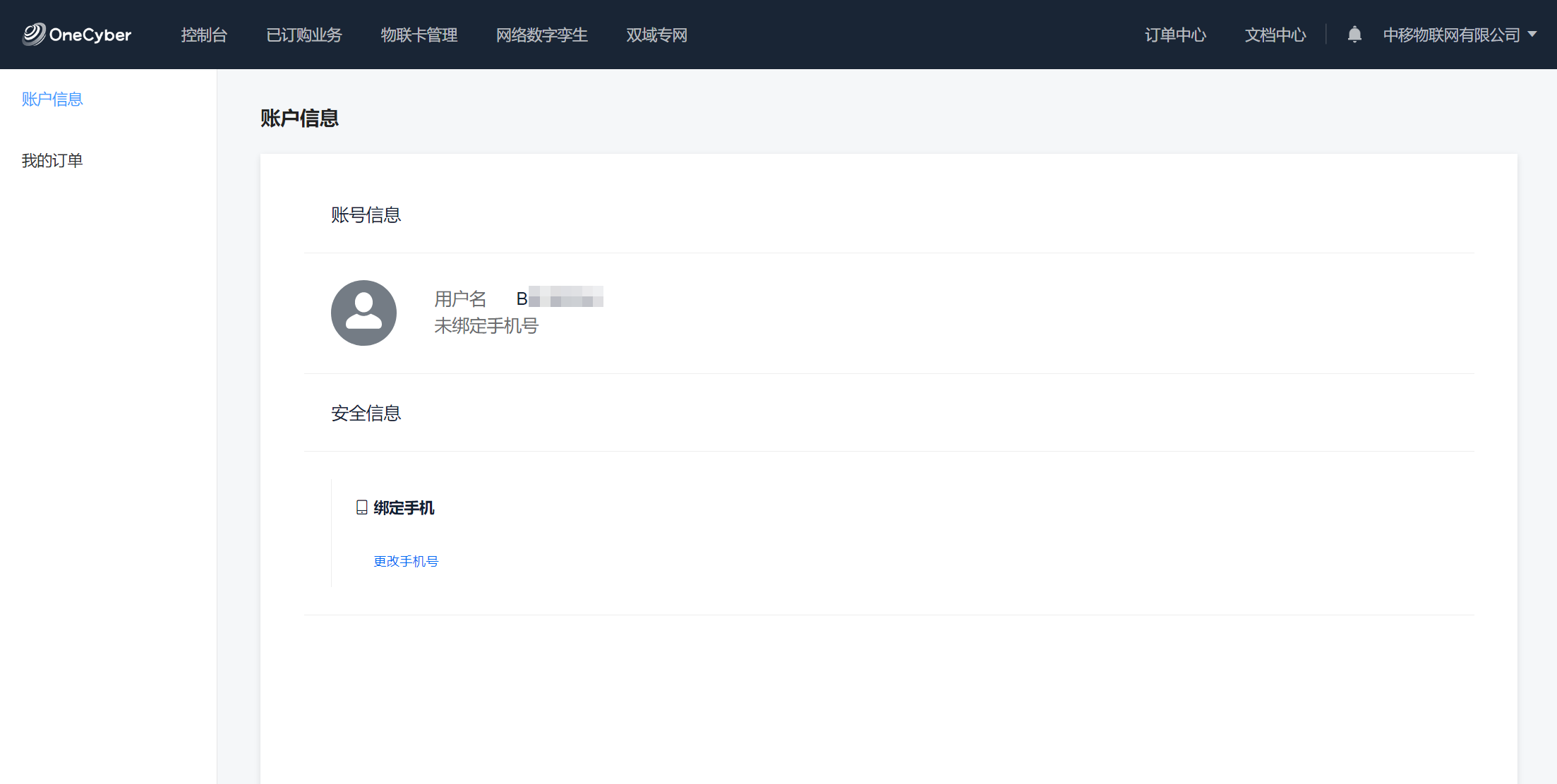Viewport: 1557px width, 784px height.
Task: Click the user avatar icon
Action: click(363, 313)
